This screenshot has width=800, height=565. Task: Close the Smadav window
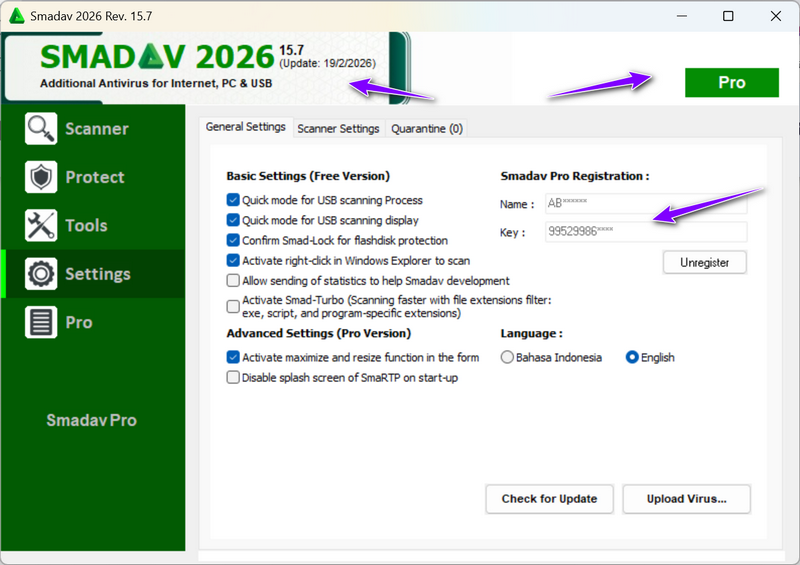click(x=776, y=16)
